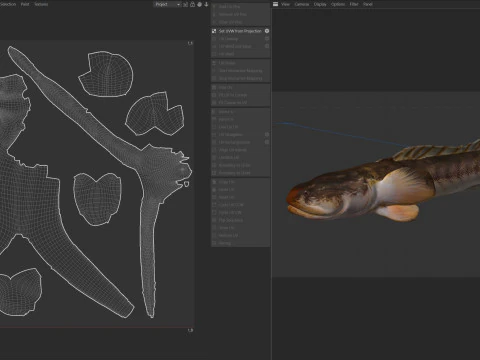Choose the Mirror U command
This screenshot has width=480, height=360.
tap(226, 112)
